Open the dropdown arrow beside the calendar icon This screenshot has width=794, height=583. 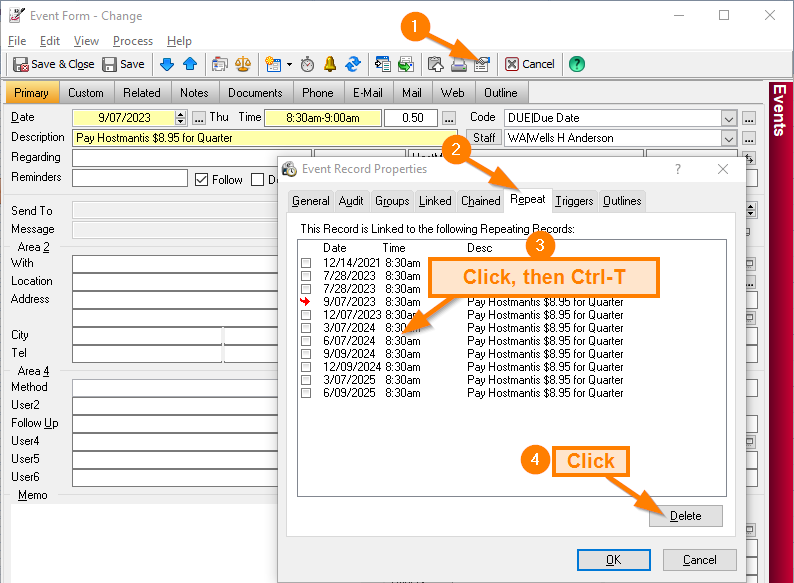click(289, 64)
